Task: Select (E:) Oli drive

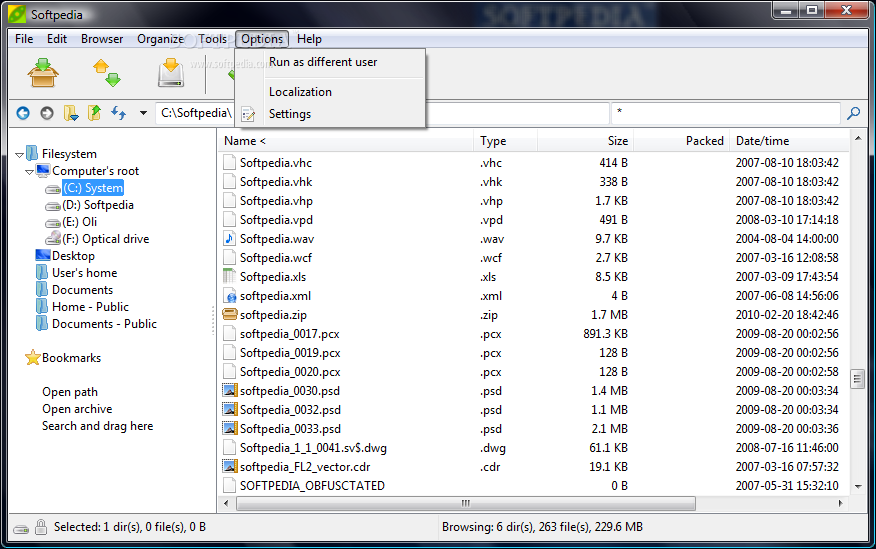Action: [79, 222]
